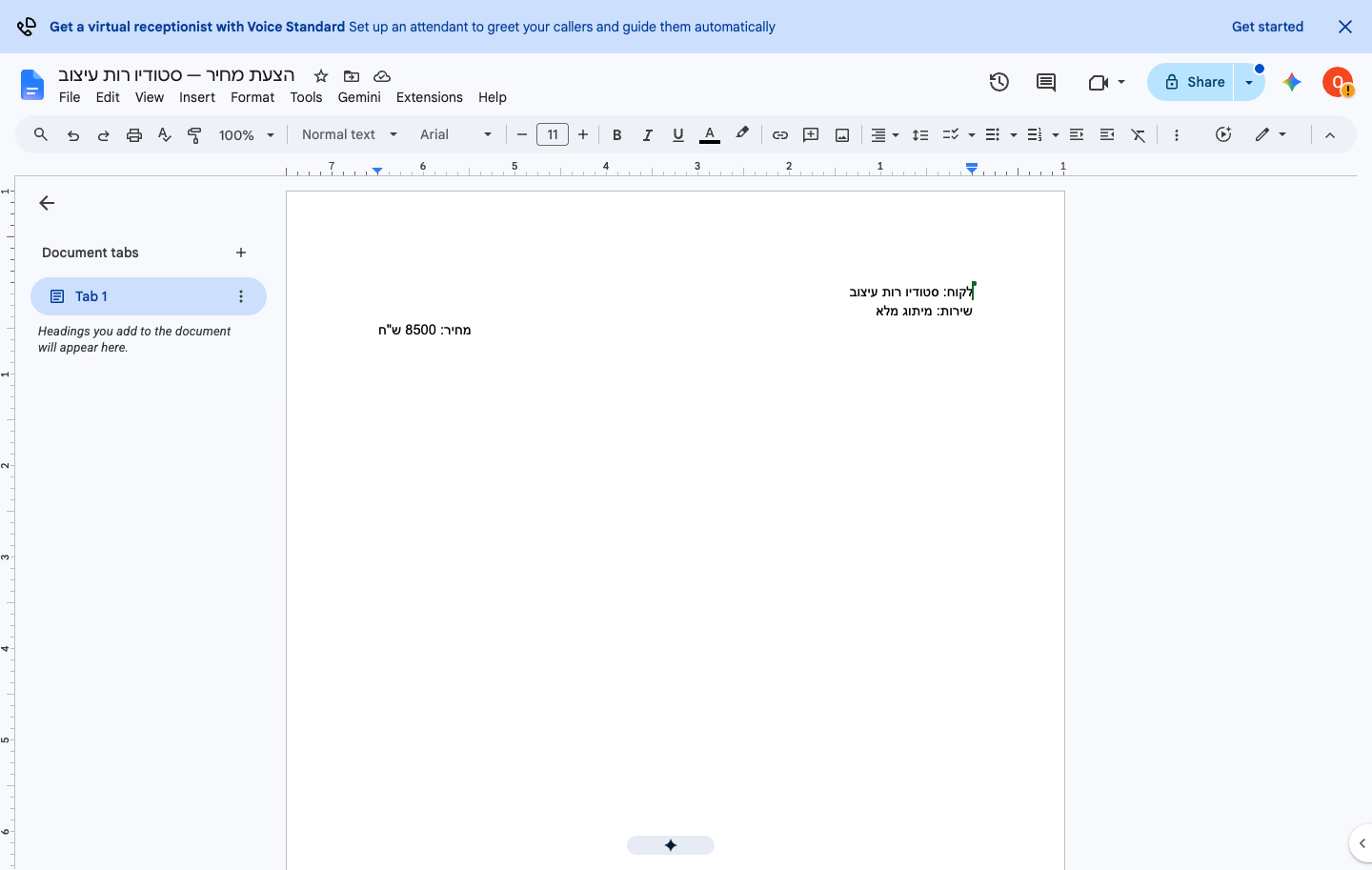Expand the Share options arrow
The image size is (1372, 870).
click(1249, 82)
